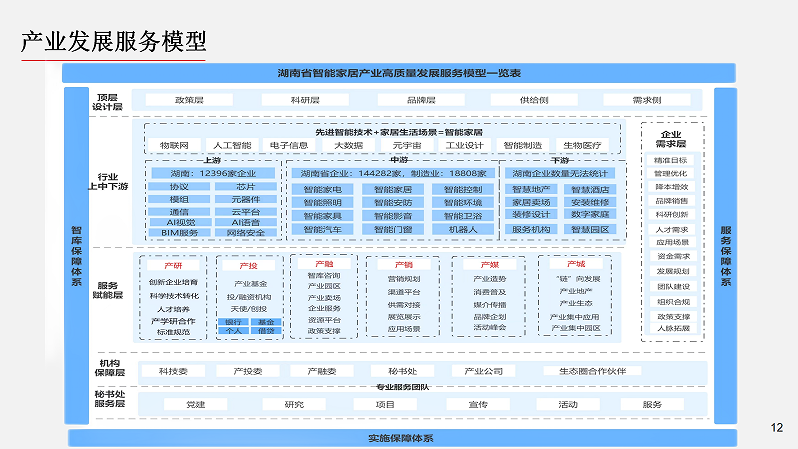The image size is (798, 449).
Task: Select the 科研层 box
Action: [305, 100]
